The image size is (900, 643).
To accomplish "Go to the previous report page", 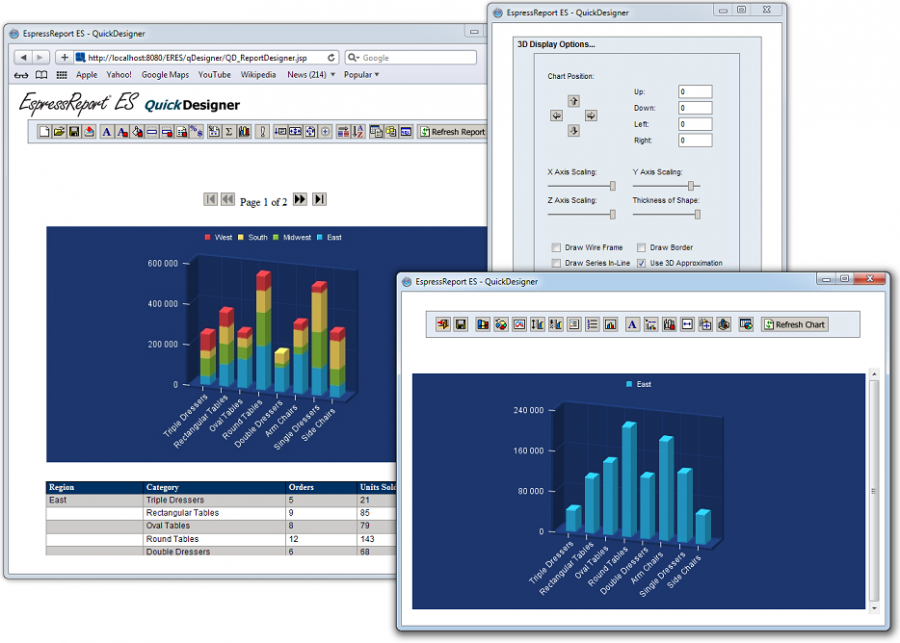I will tap(228, 199).
